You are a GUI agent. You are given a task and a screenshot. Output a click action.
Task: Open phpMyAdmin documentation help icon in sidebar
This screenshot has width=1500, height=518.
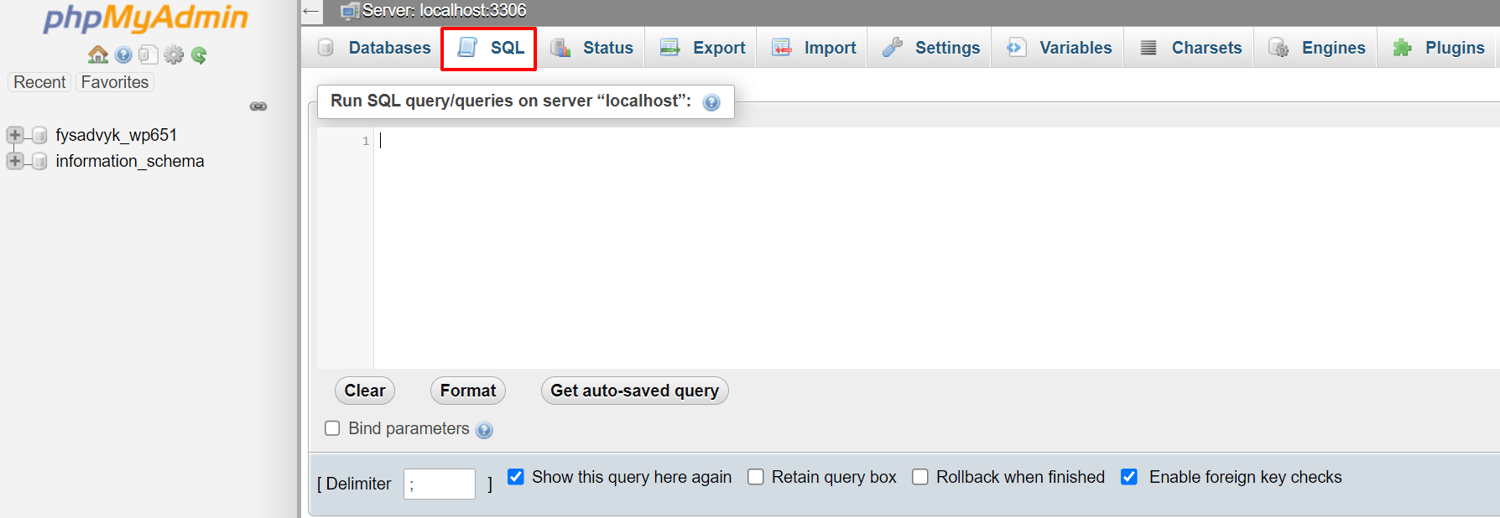tap(123, 55)
